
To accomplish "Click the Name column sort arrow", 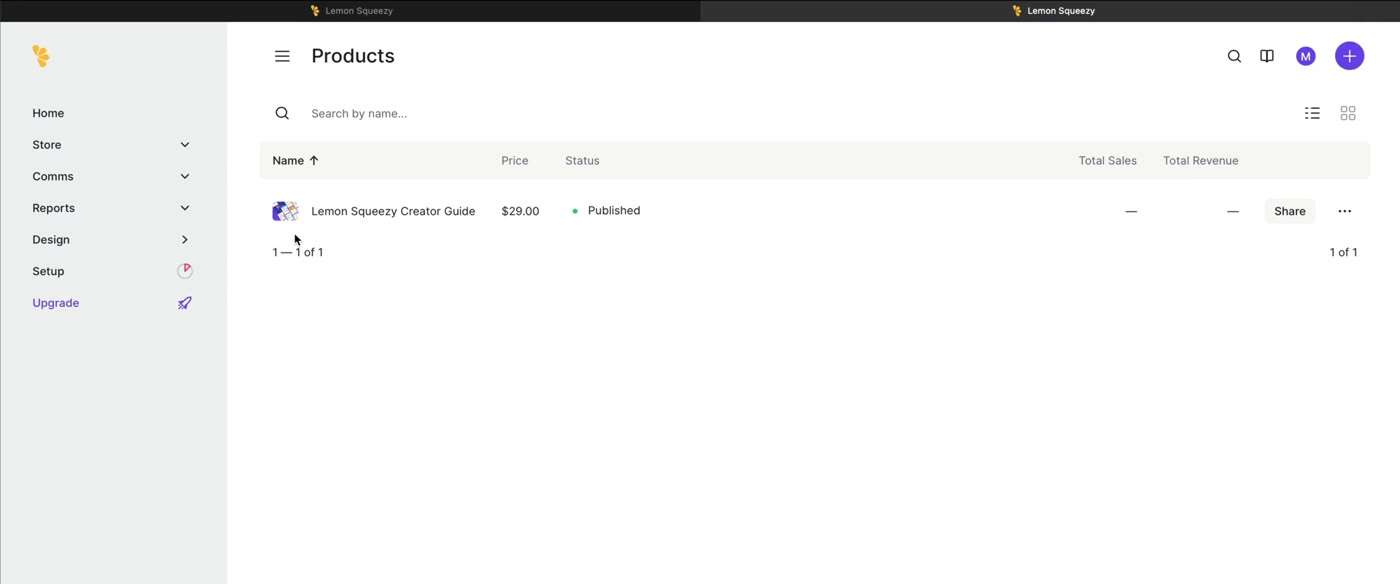I will (314, 160).
